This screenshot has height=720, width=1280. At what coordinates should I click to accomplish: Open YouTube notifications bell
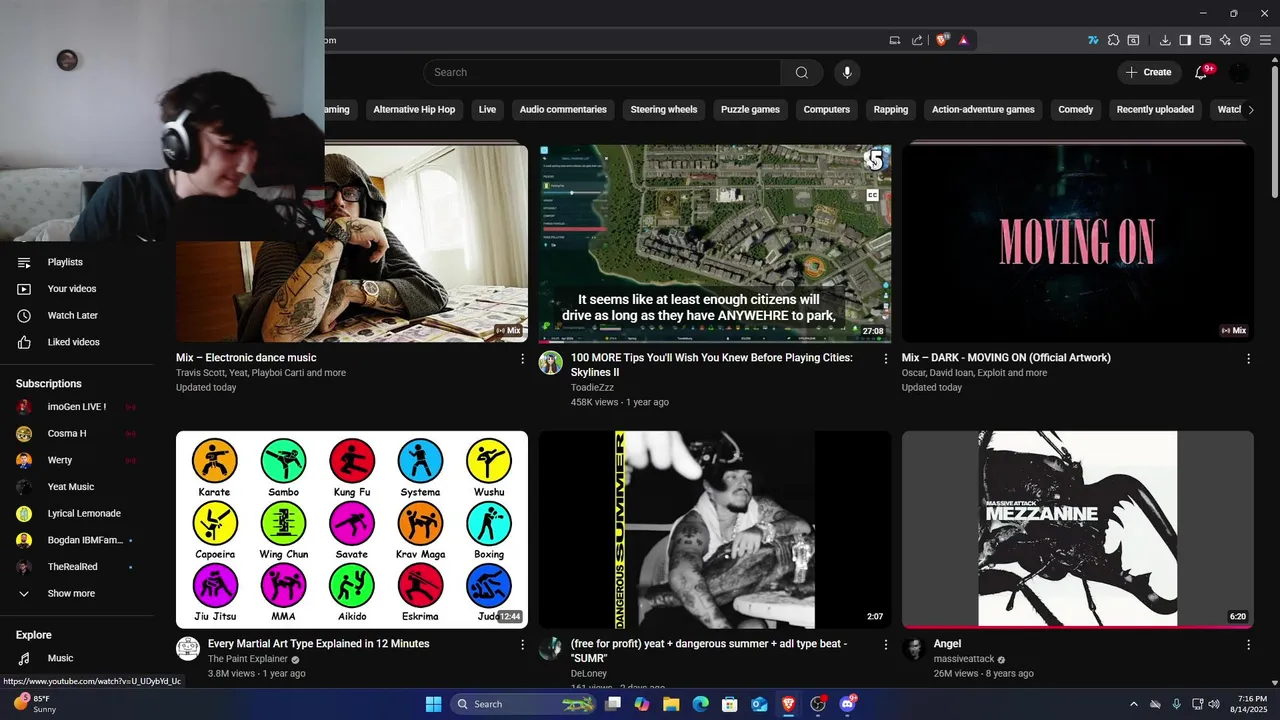[x=1201, y=72]
